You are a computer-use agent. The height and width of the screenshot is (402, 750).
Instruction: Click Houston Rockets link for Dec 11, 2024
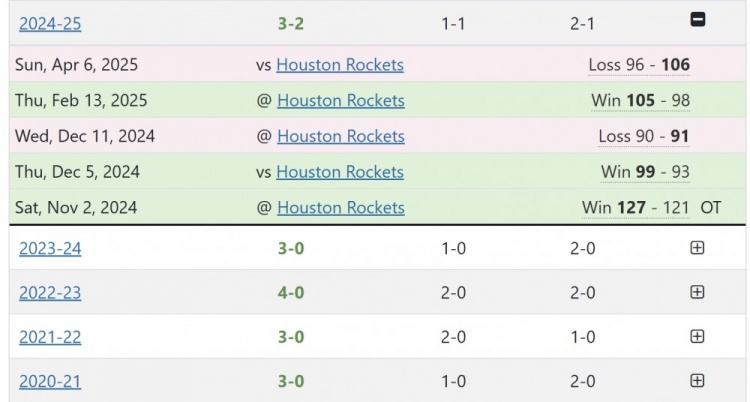point(341,136)
